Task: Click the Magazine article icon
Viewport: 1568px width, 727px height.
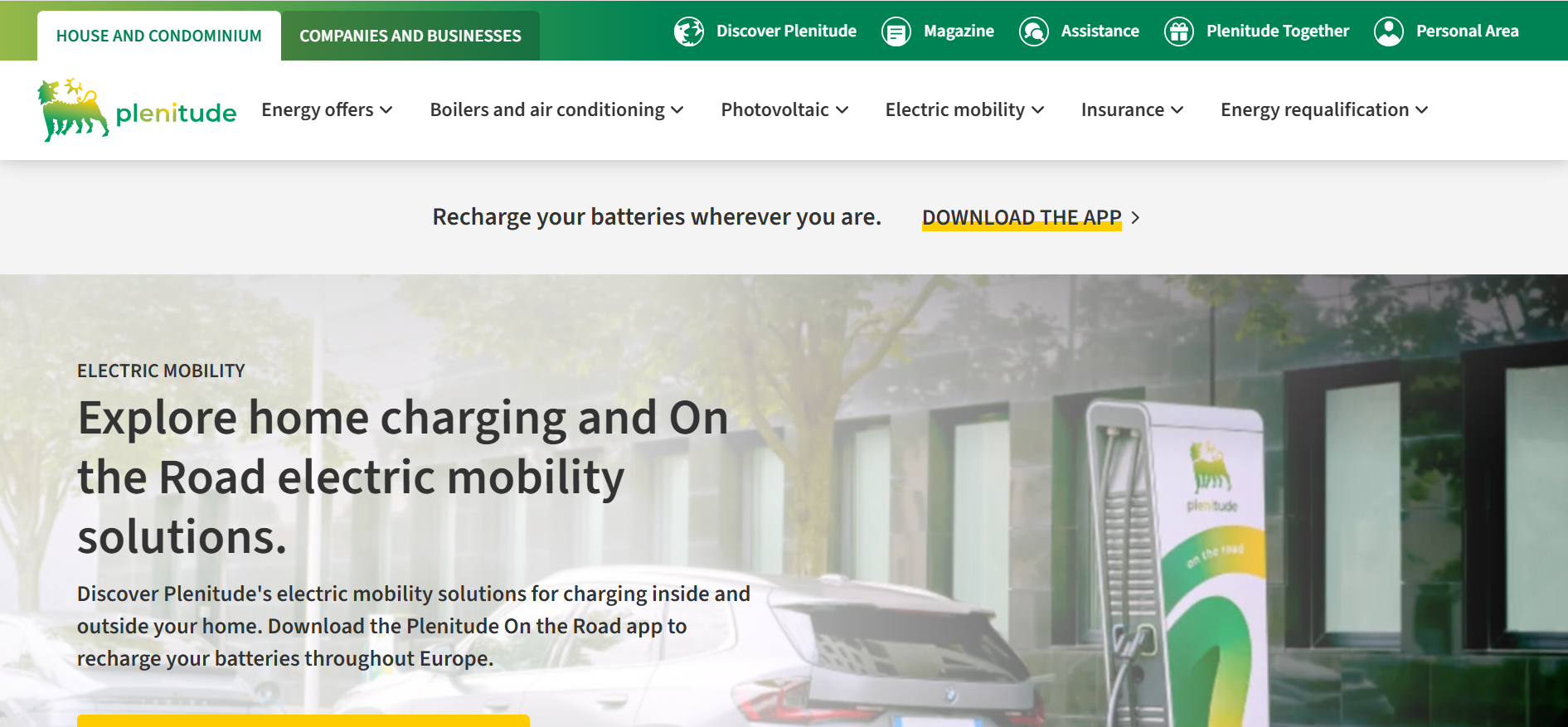Action: [x=896, y=32]
